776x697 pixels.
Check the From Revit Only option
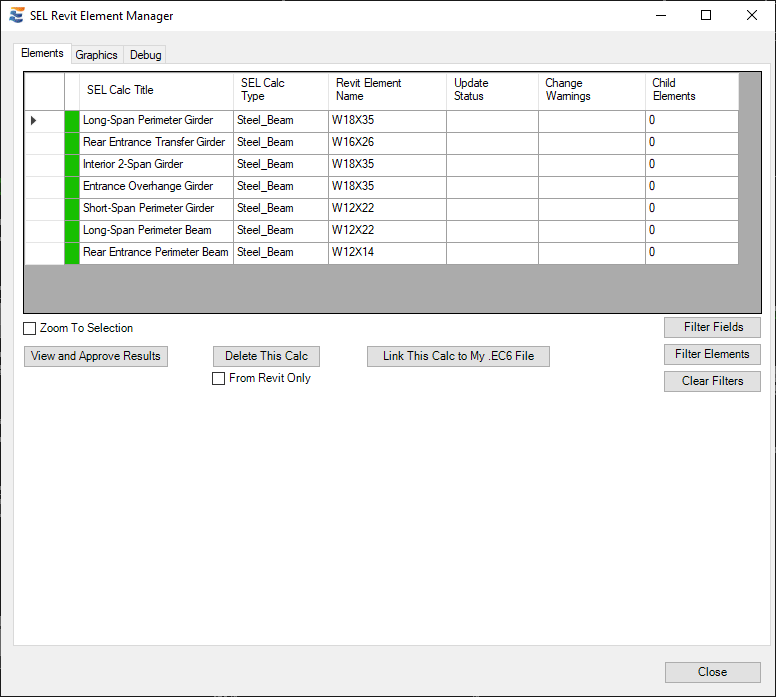pyautogui.click(x=219, y=378)
